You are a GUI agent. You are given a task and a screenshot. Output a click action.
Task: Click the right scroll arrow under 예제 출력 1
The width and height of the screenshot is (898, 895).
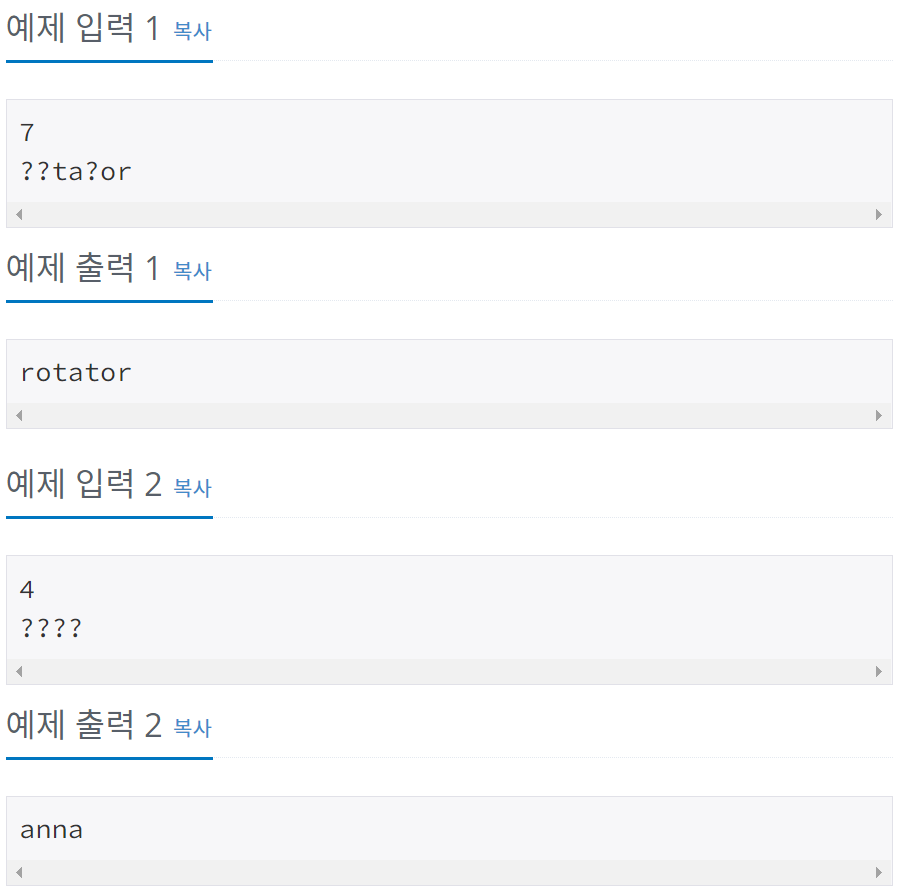point(879,414)
